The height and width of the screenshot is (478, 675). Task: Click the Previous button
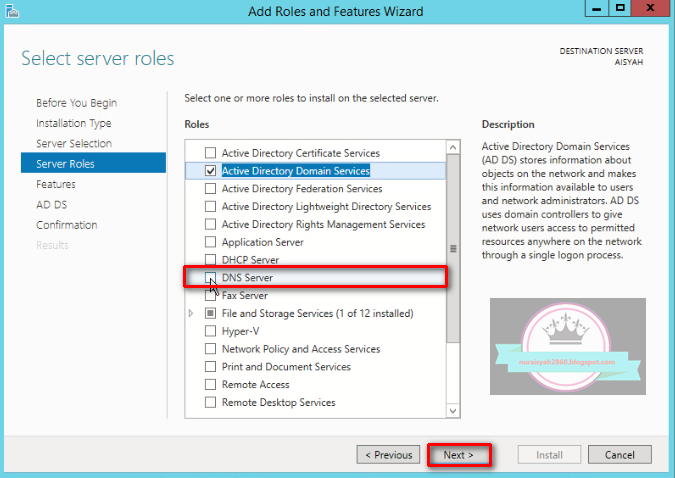388,455
